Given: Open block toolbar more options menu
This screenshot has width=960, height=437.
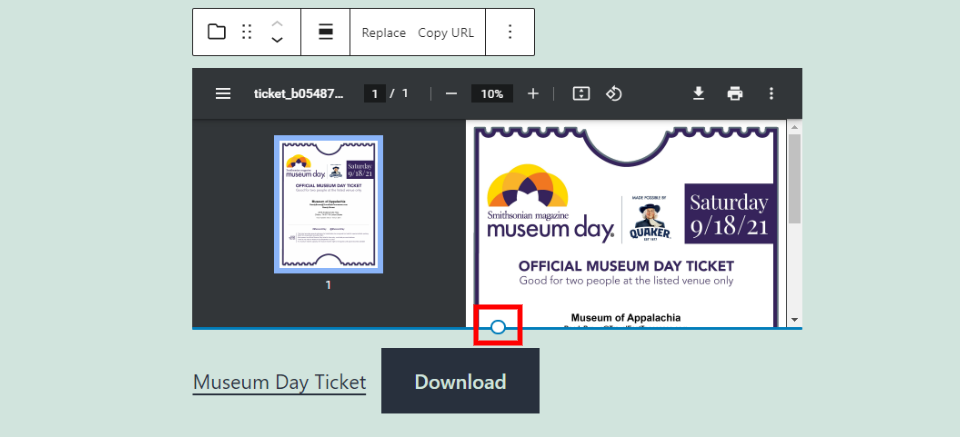Looking at the screenshot, I should pyautogui.click(x=510, y=32).
